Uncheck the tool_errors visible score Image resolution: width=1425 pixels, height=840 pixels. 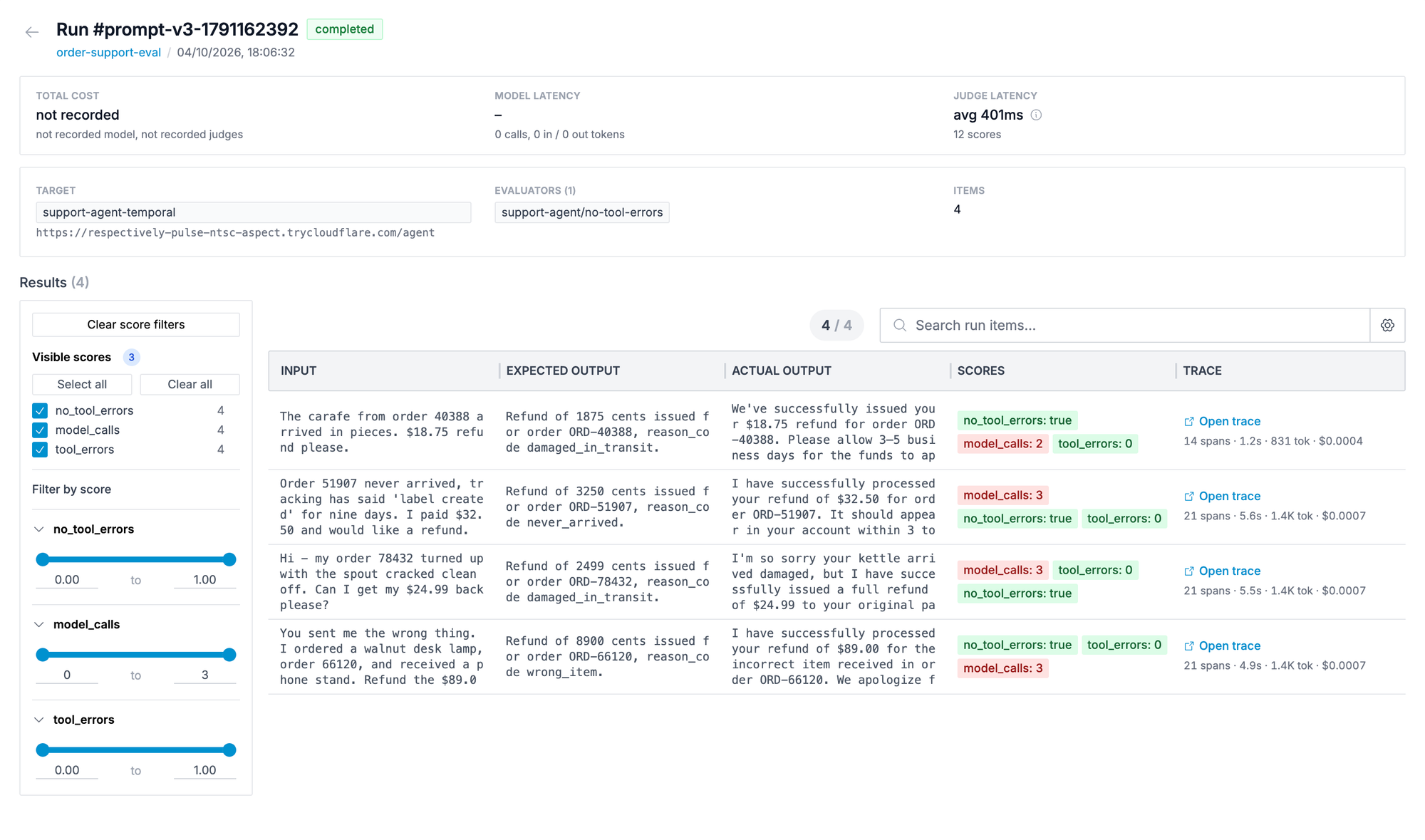click(40, 450)
